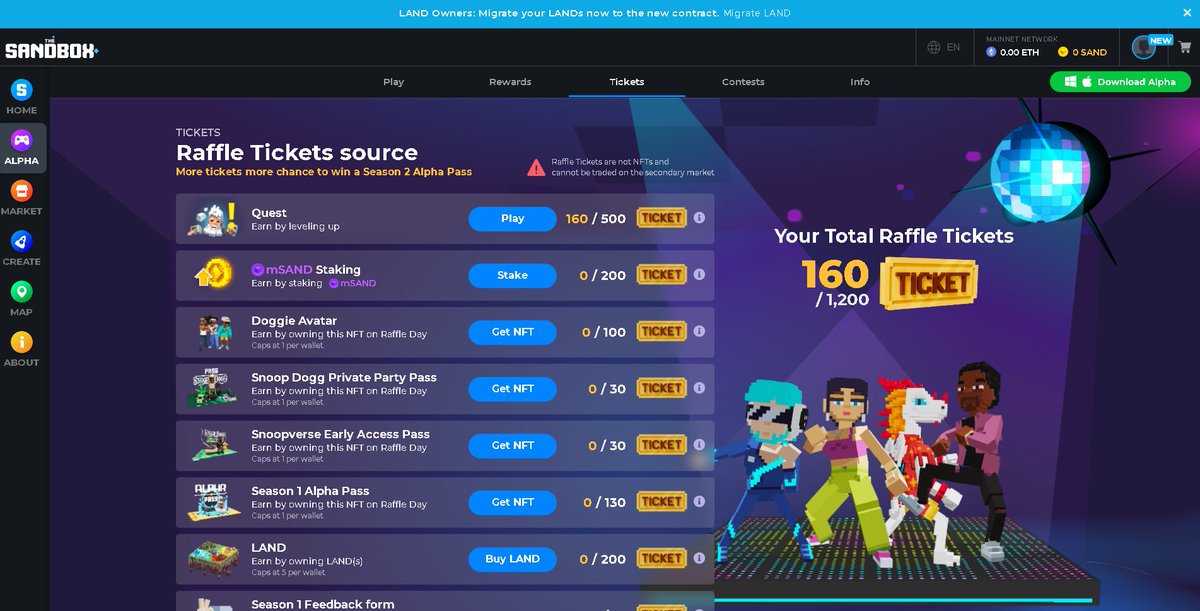Click The Sandbox logo
1200x611 pixels.
click(51, 49)
